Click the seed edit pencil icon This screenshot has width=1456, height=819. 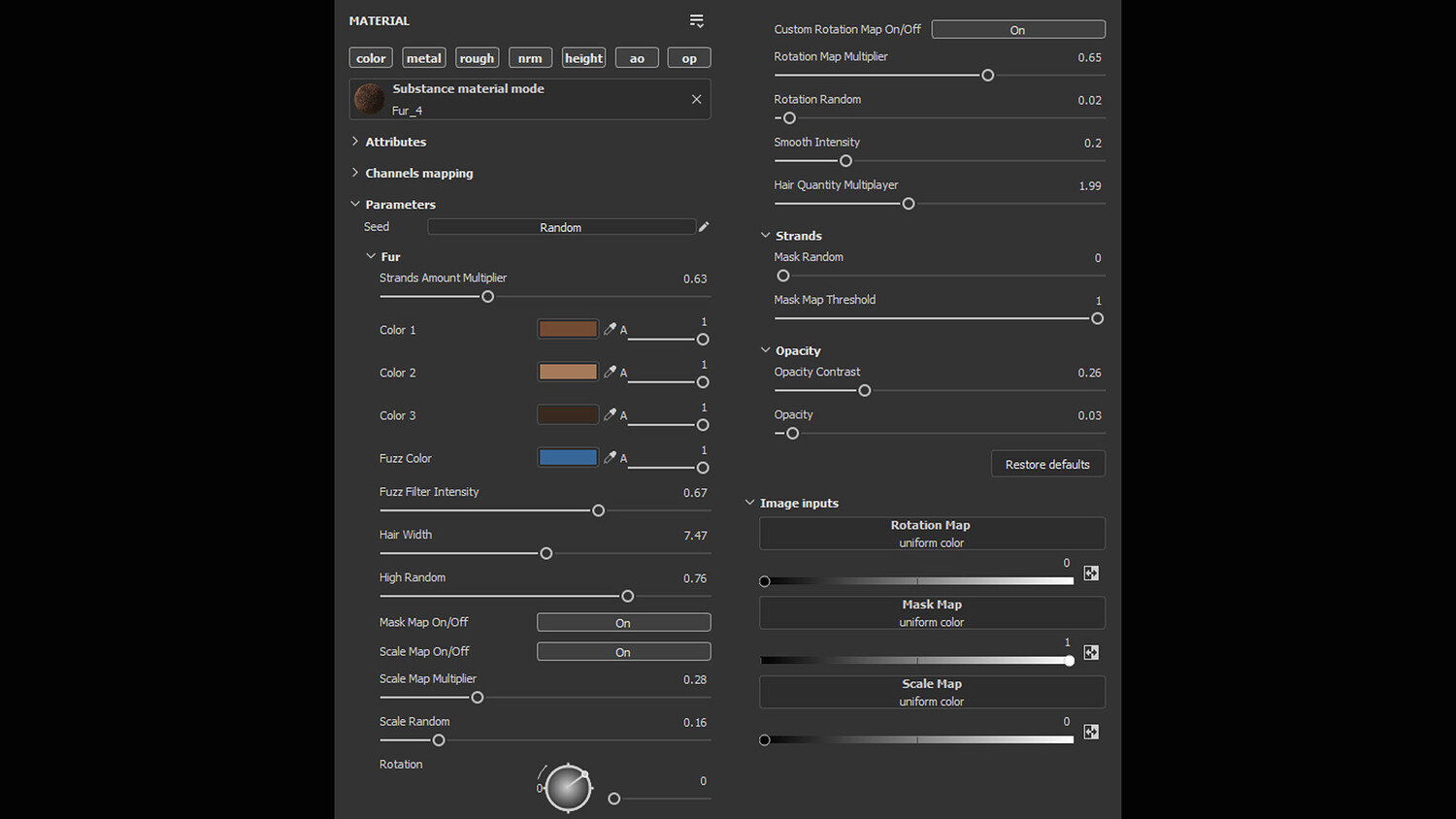[x=704, y=226]
